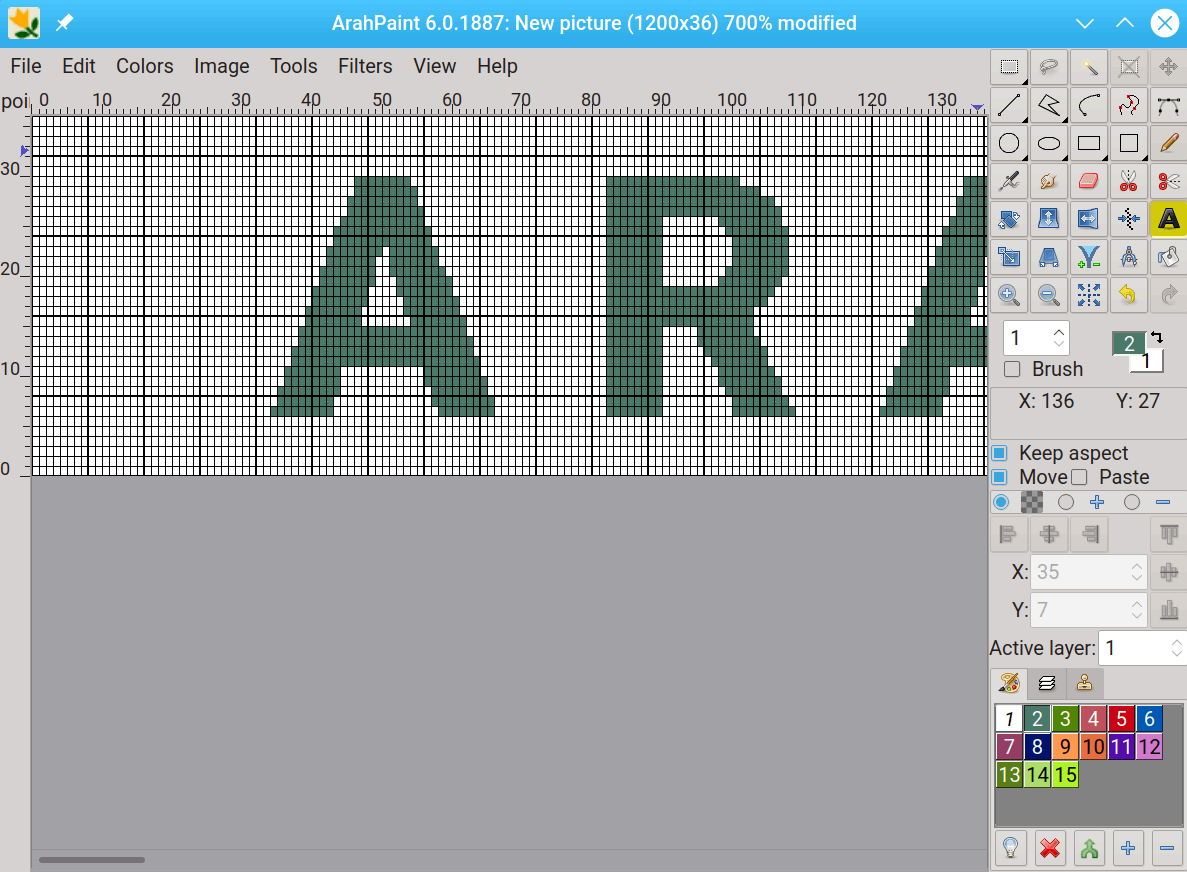Switch to the stamp tab
This screenshot has height=872, width=1187.
[x=1085, y=684]
